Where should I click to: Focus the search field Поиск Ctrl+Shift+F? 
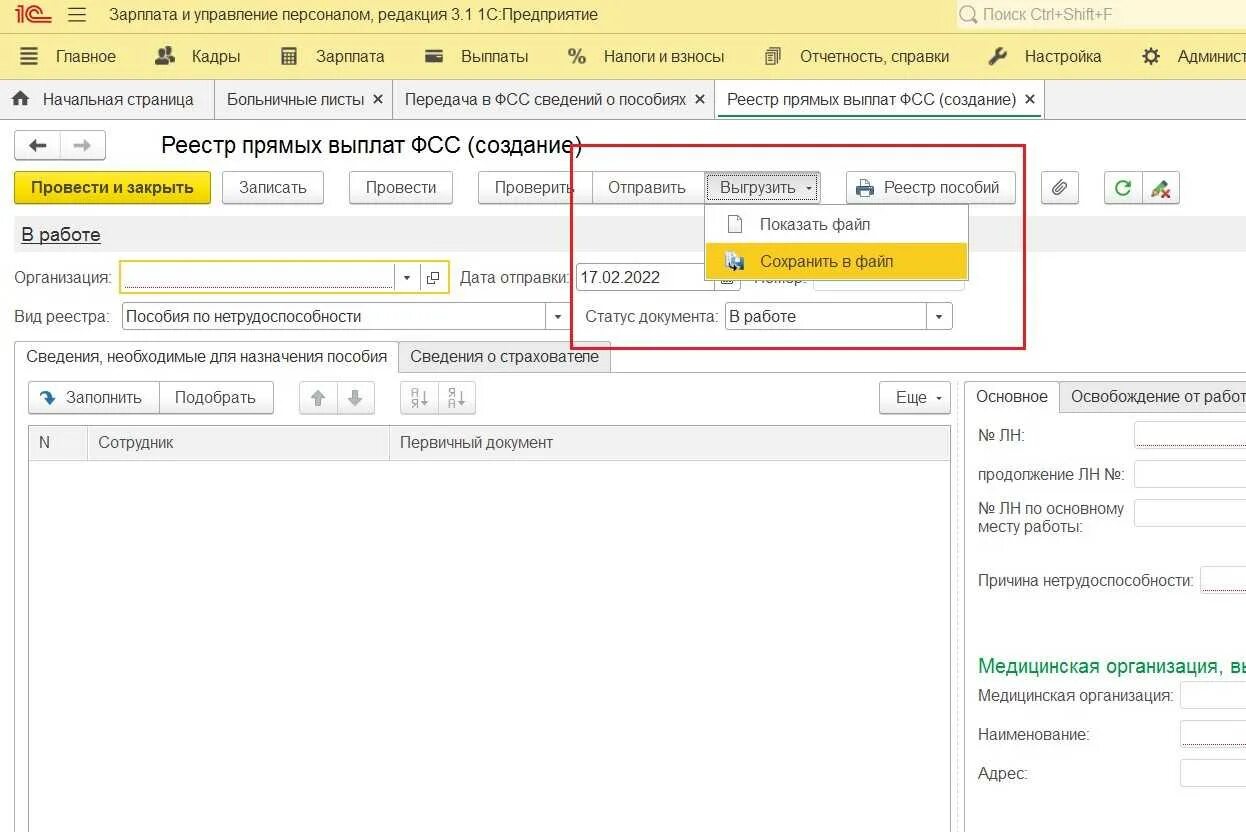[x=1100, y=15]
